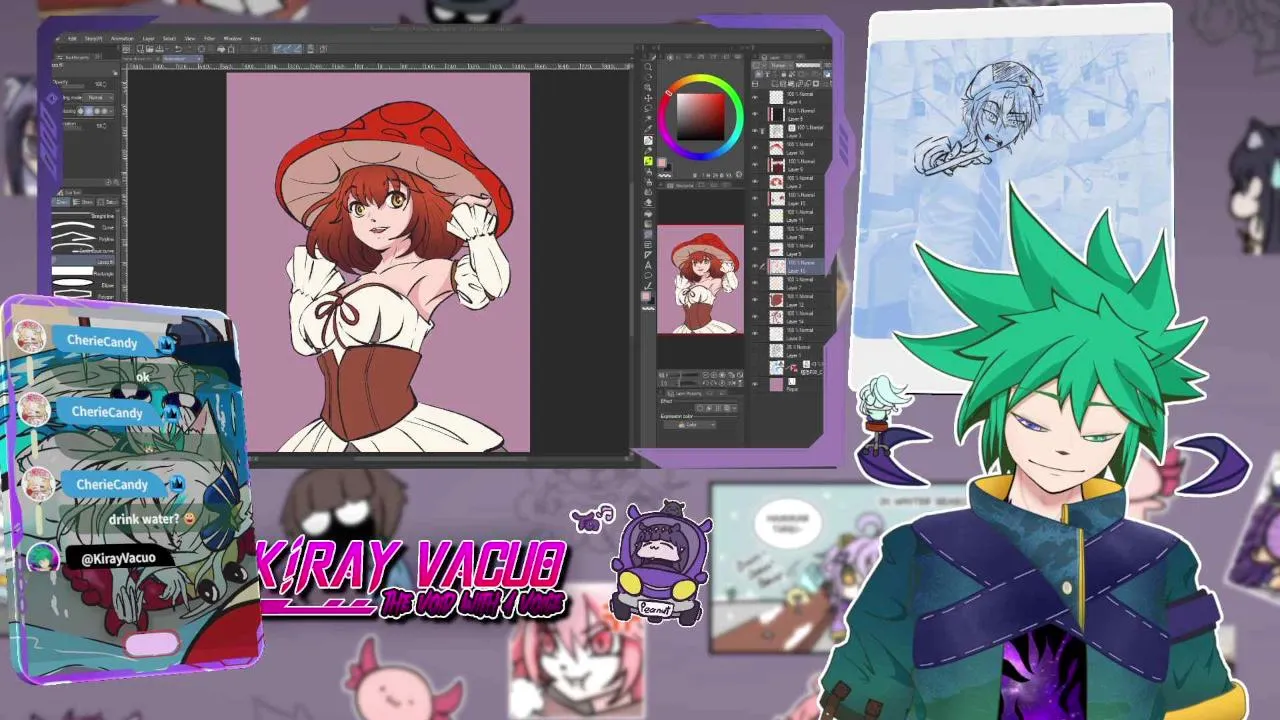Click Rotate left icon in Navigator

tap(705, 383)
